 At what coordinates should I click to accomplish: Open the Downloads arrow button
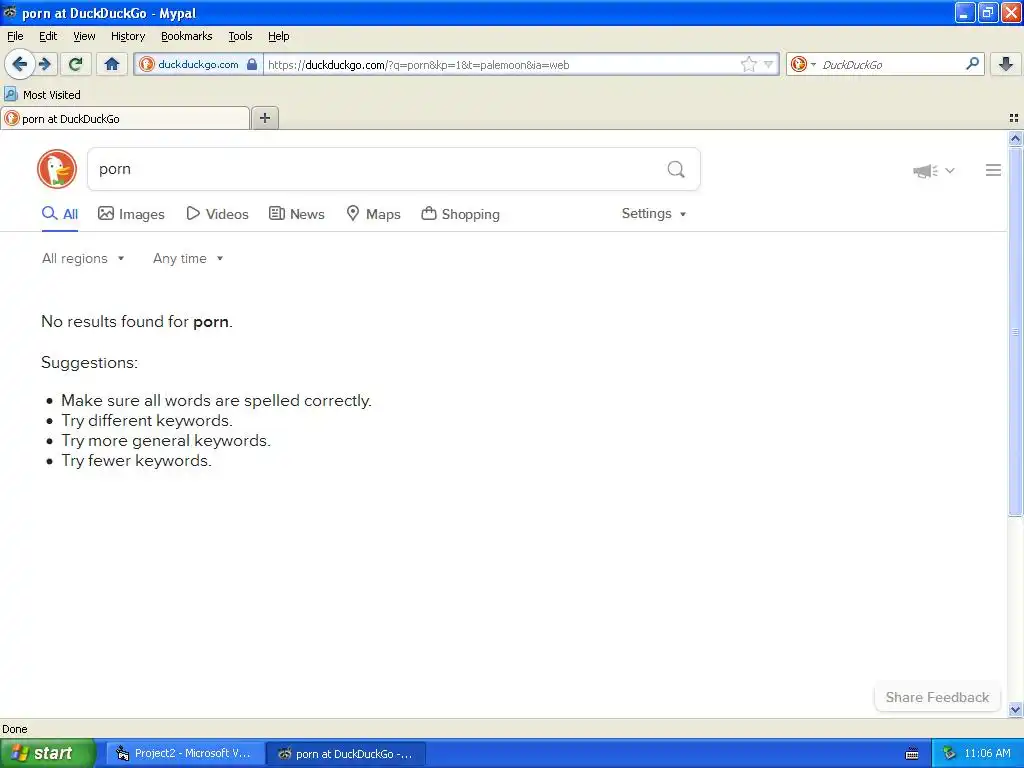coord(1006,64)
